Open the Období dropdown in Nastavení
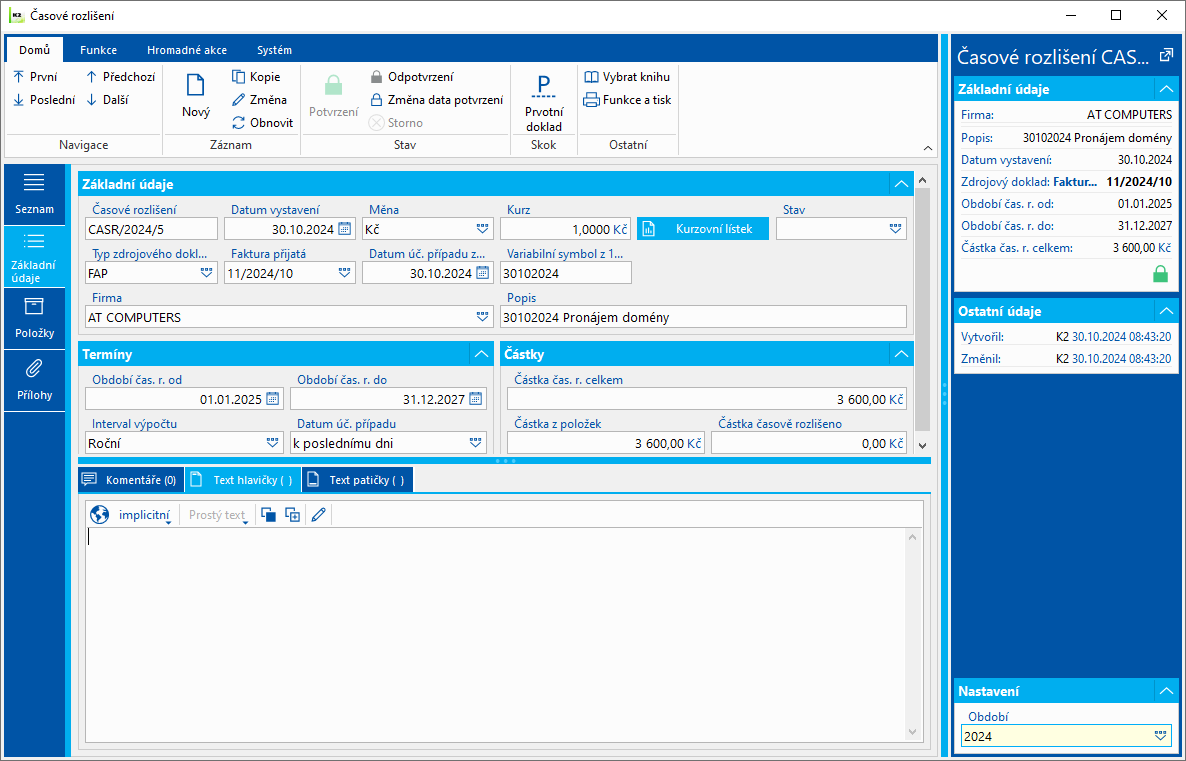Image resolution: width=1186 pixels, height=761 pixels. (1160, 735)
